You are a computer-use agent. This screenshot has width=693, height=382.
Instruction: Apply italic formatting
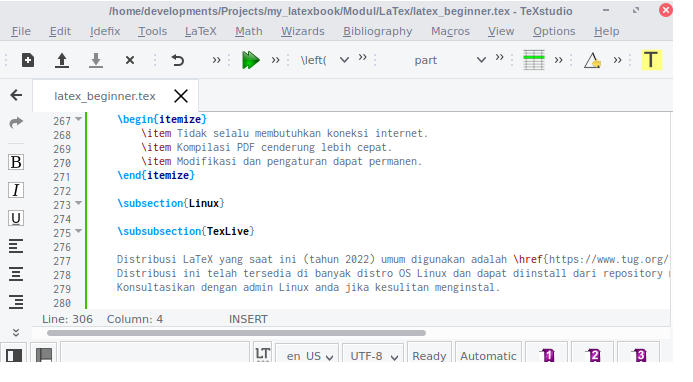pos(16,190)
